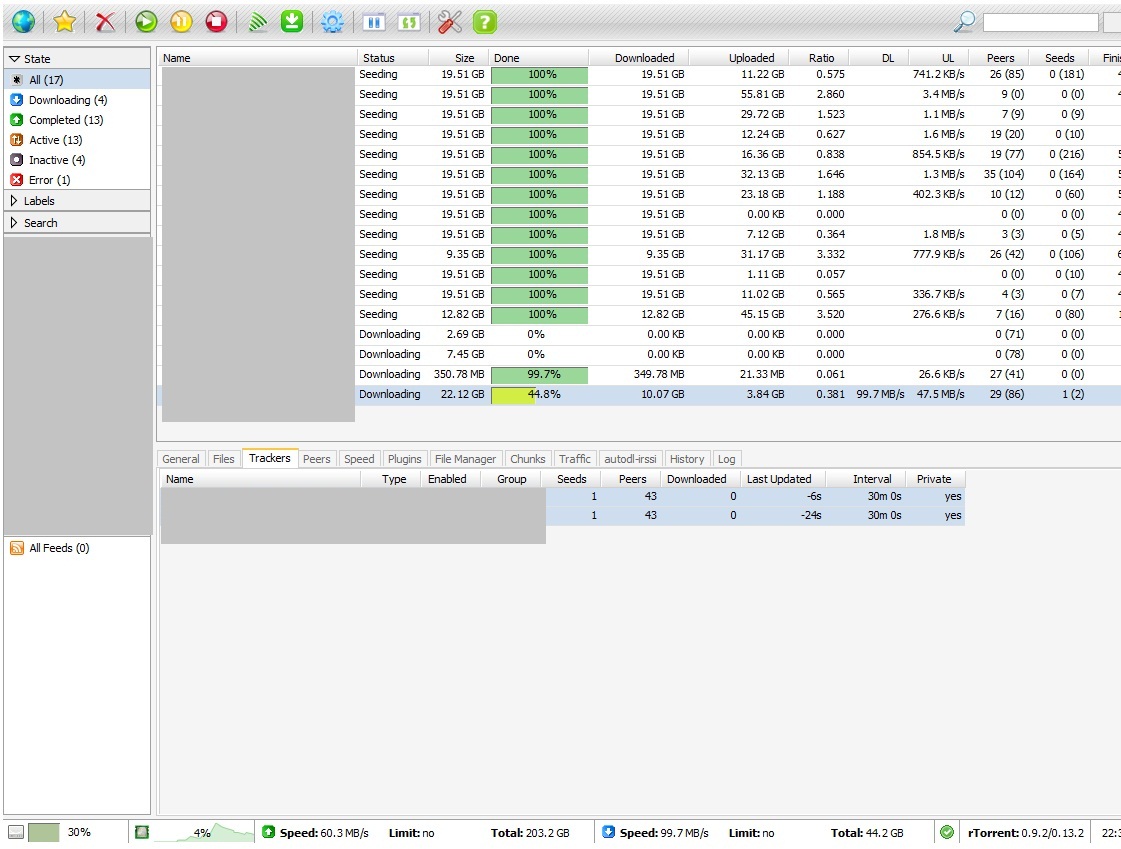
Task: Open the RSS feed manager icon
Action: click(257, 21)
